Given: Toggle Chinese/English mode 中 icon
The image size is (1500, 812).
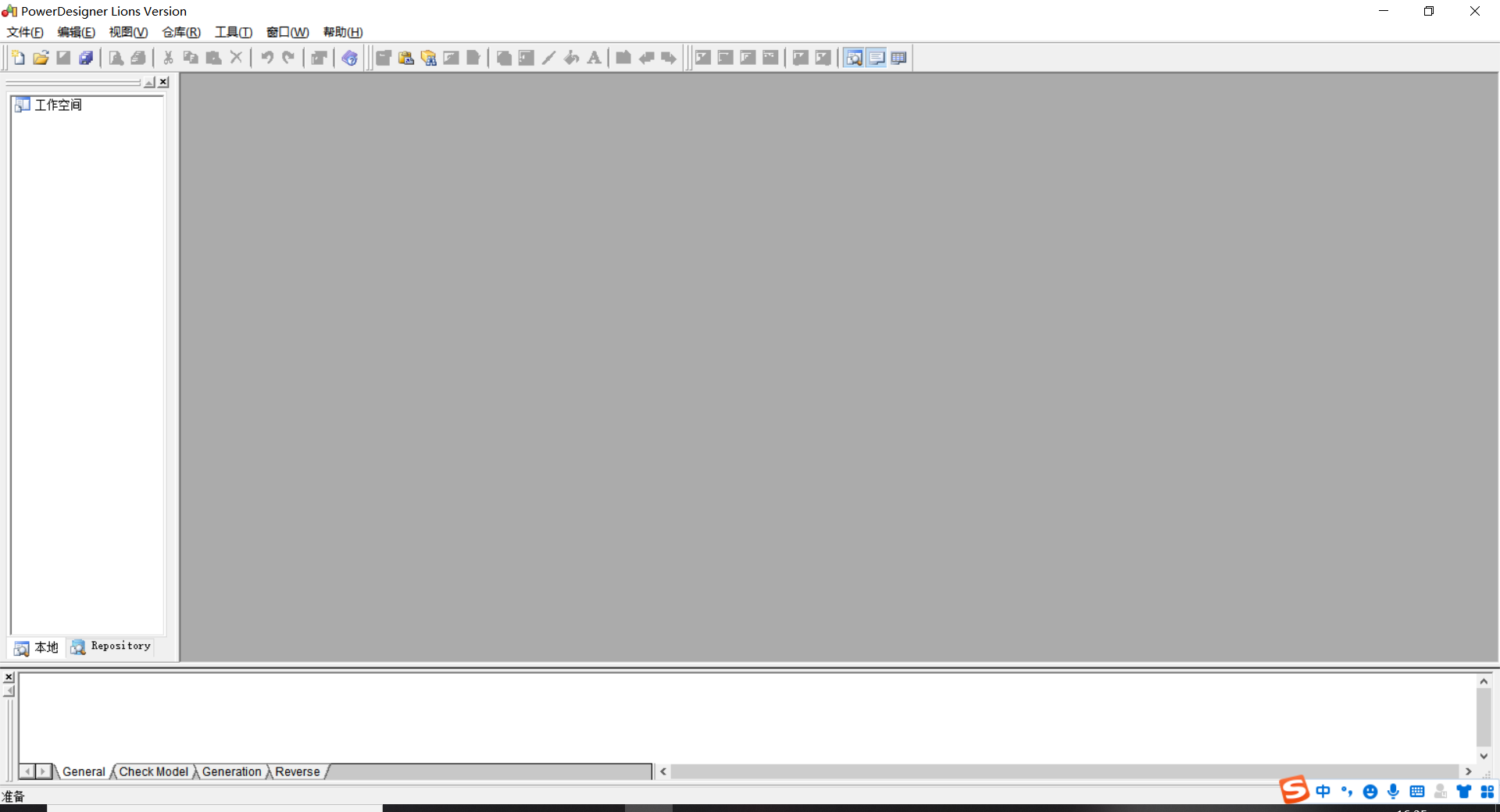Looking at the screenshot, I should click(1323, 792).
